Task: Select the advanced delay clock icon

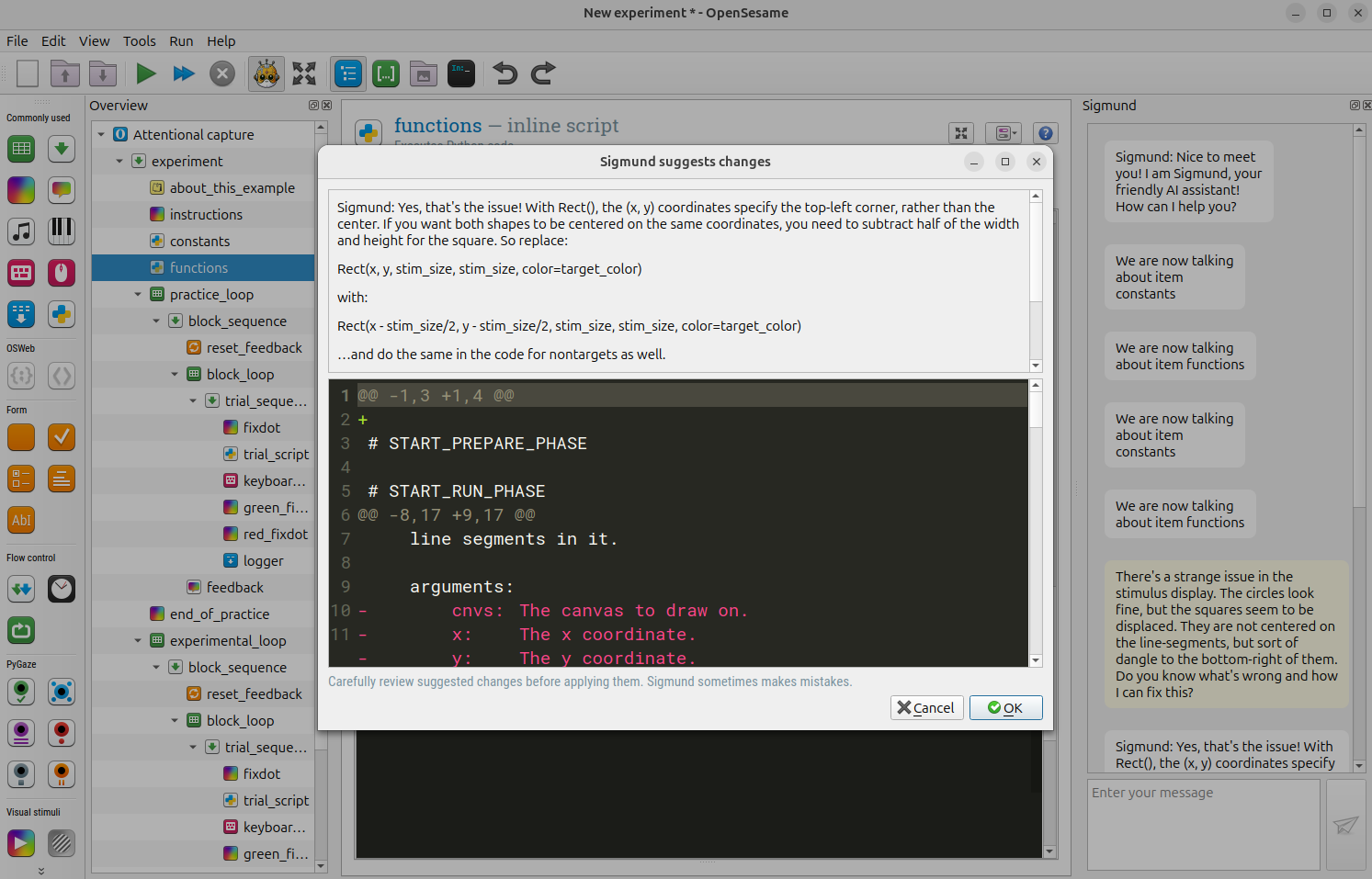Action: point(62,589)
